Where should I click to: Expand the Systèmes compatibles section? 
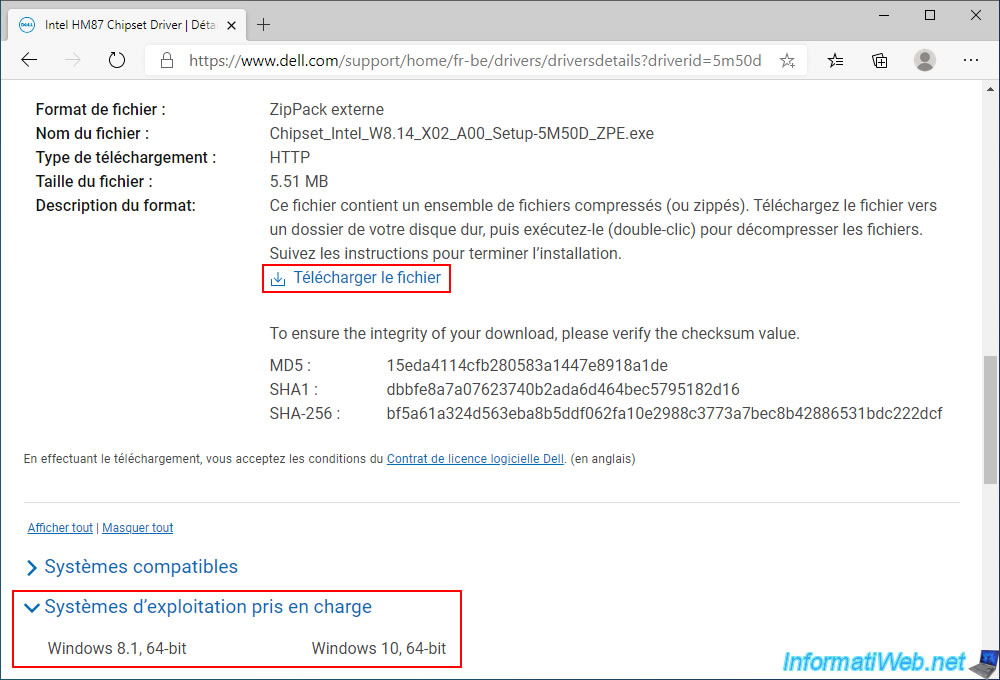[x=140, y=567]
